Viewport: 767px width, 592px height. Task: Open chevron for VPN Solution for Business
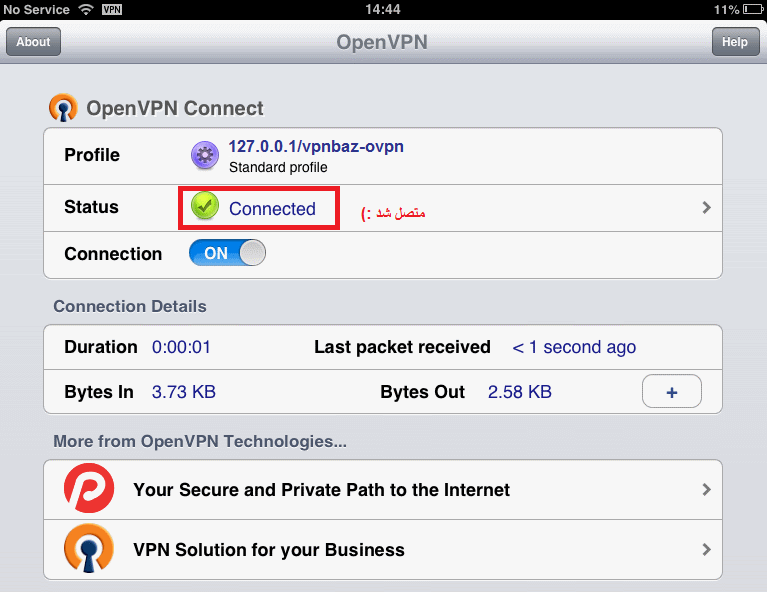coord(706,549)
